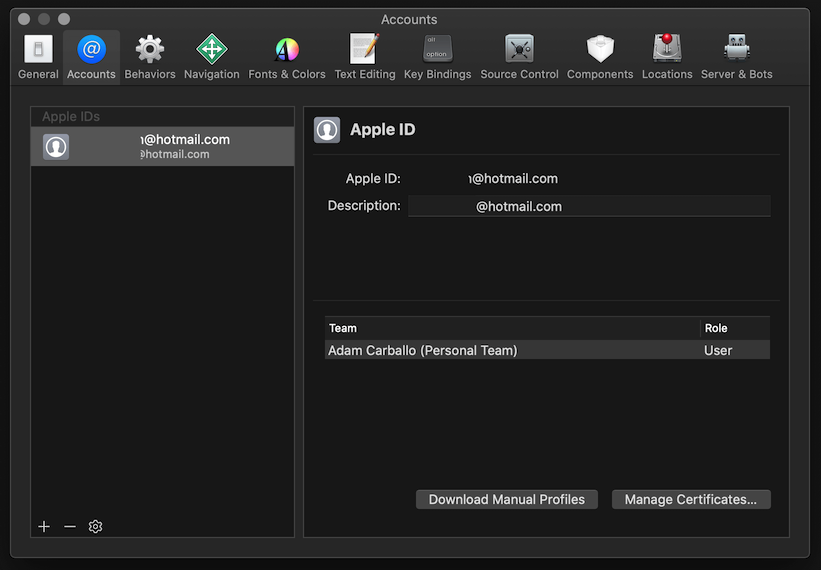Click the Team column header
Viewport: 821px width, 570px height.
pyautogui.click(x=512, y=328)
